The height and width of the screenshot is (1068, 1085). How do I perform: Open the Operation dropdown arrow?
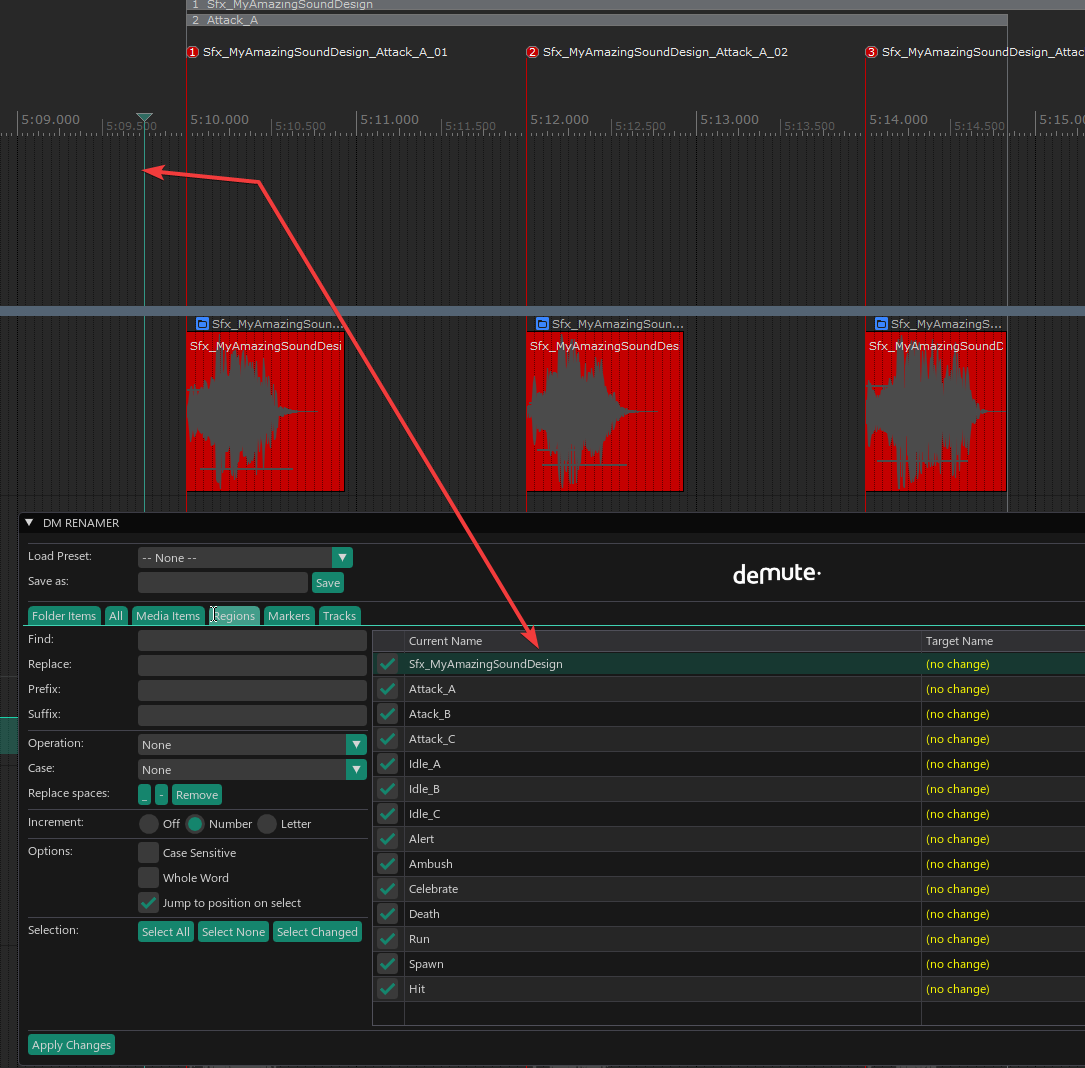pos(356,745)
